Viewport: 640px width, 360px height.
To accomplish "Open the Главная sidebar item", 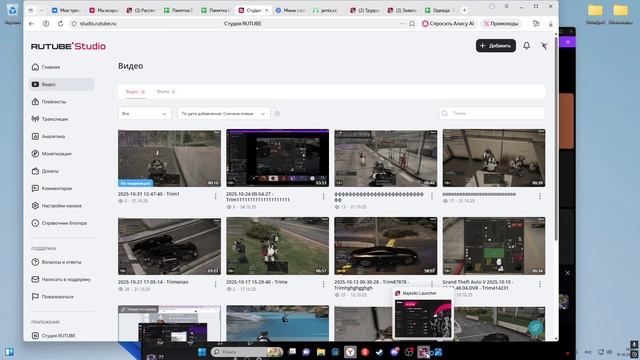I will tap(51, 67).
